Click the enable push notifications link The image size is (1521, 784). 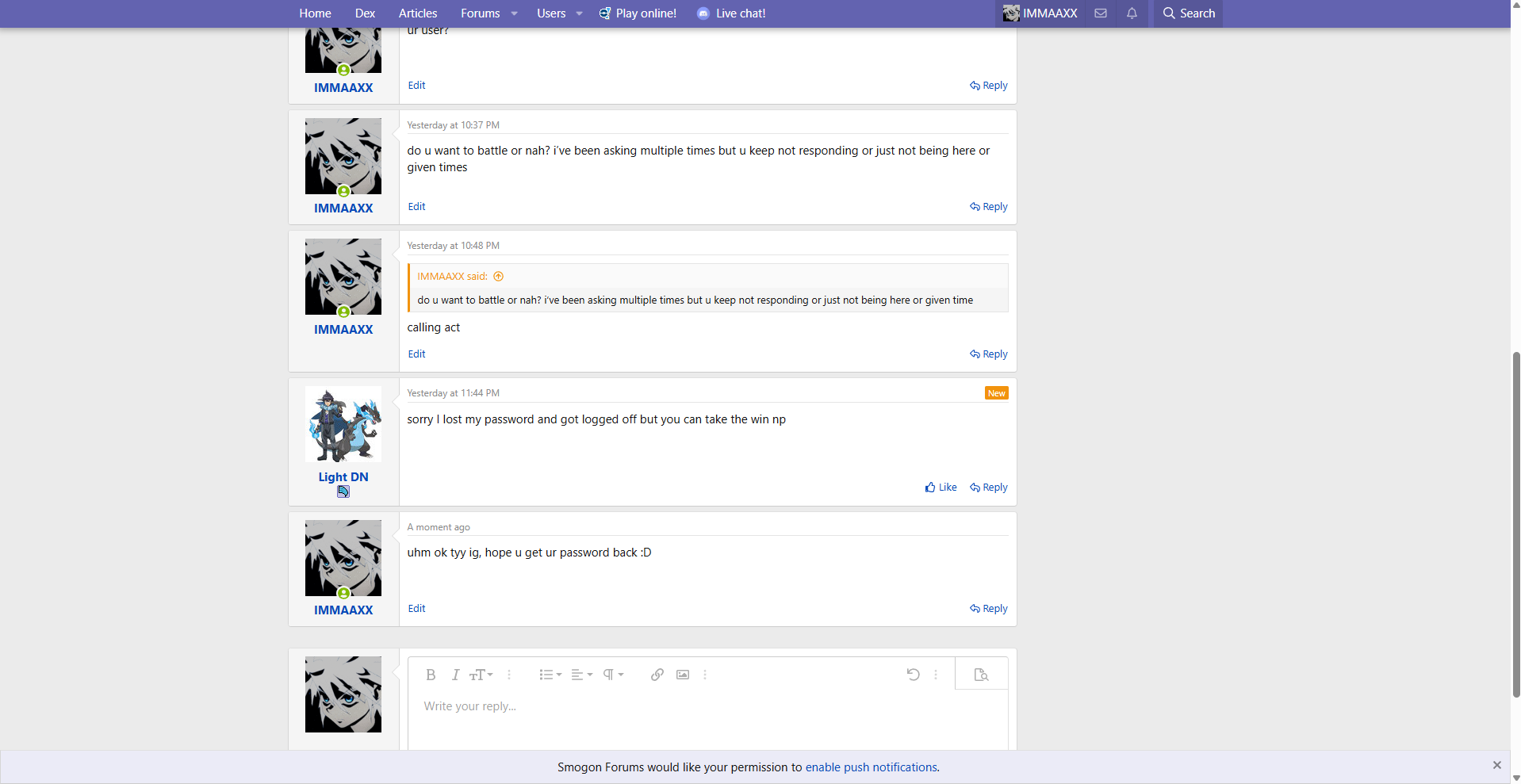click(x=871, y=767)
